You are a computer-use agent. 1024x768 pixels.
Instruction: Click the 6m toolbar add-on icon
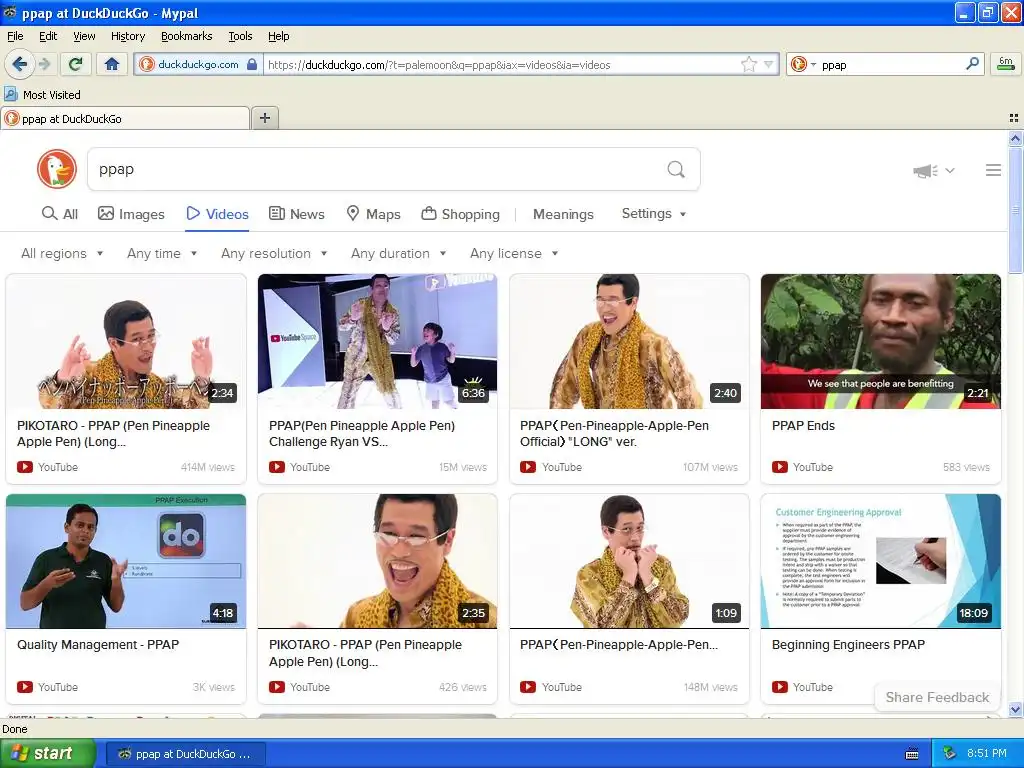(1006, 64)
